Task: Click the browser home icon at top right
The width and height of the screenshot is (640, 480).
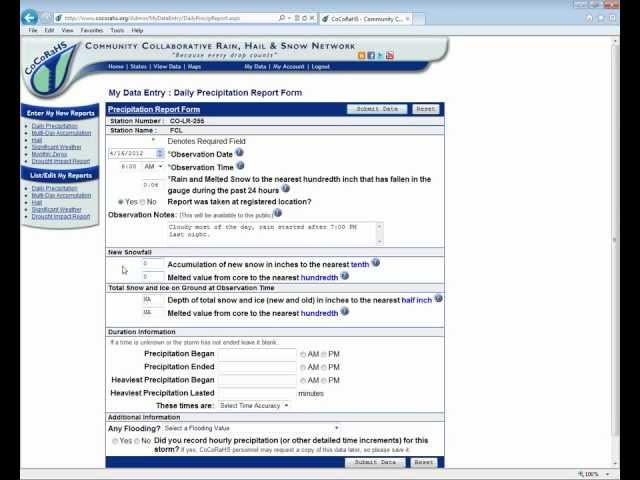Action: pyautogui.click(x=589, y=18)
